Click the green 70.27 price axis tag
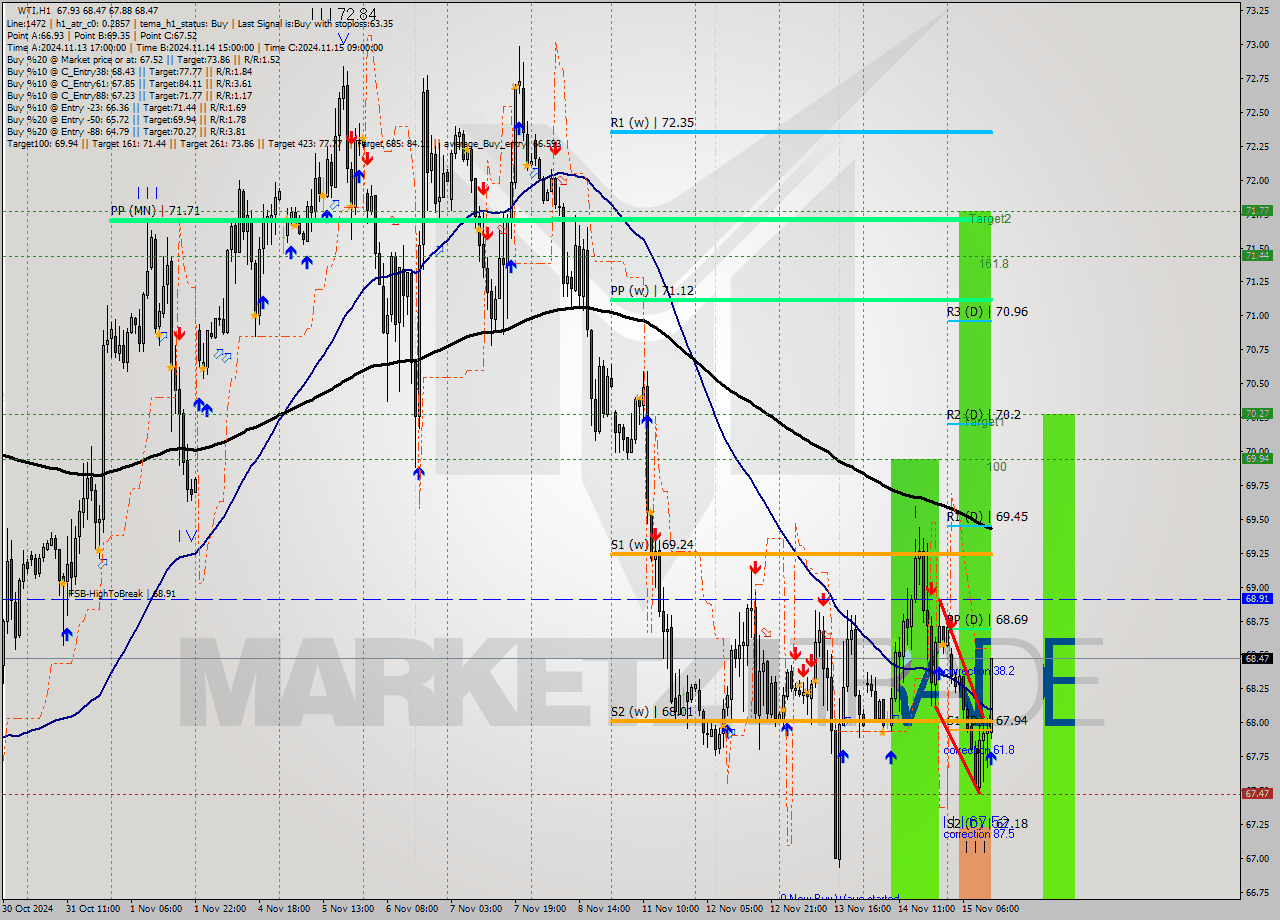 coord(1257,413)
